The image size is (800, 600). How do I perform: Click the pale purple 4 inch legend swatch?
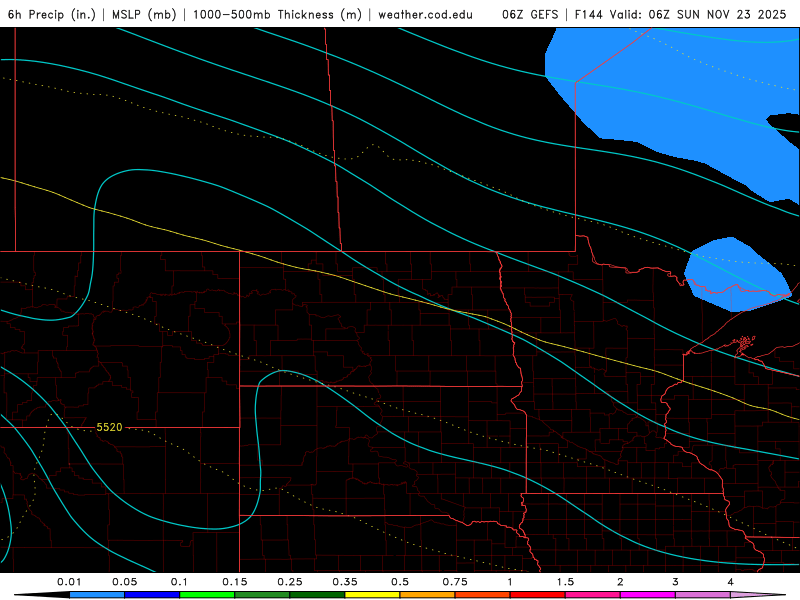point(755,595)
